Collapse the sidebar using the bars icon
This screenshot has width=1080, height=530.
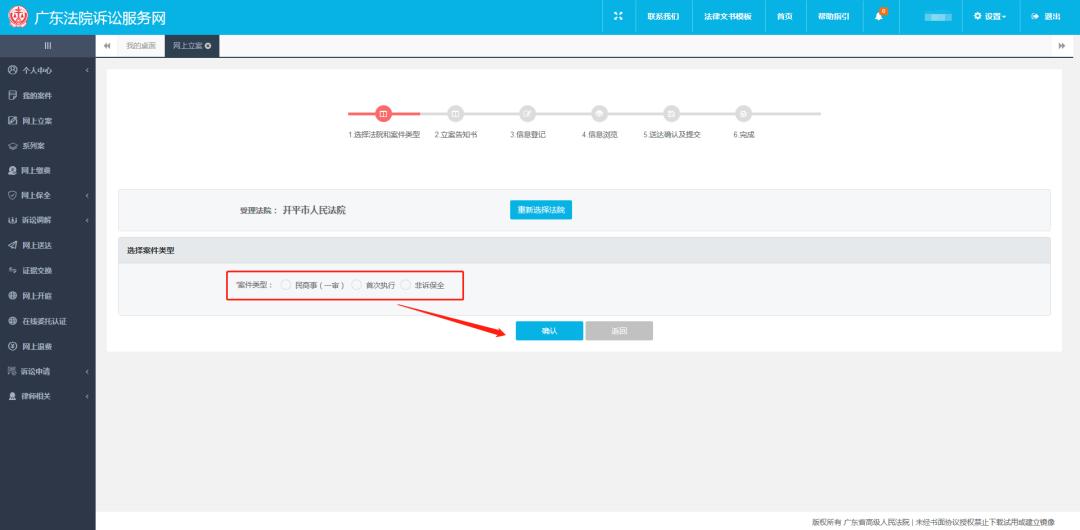(48, 45)
